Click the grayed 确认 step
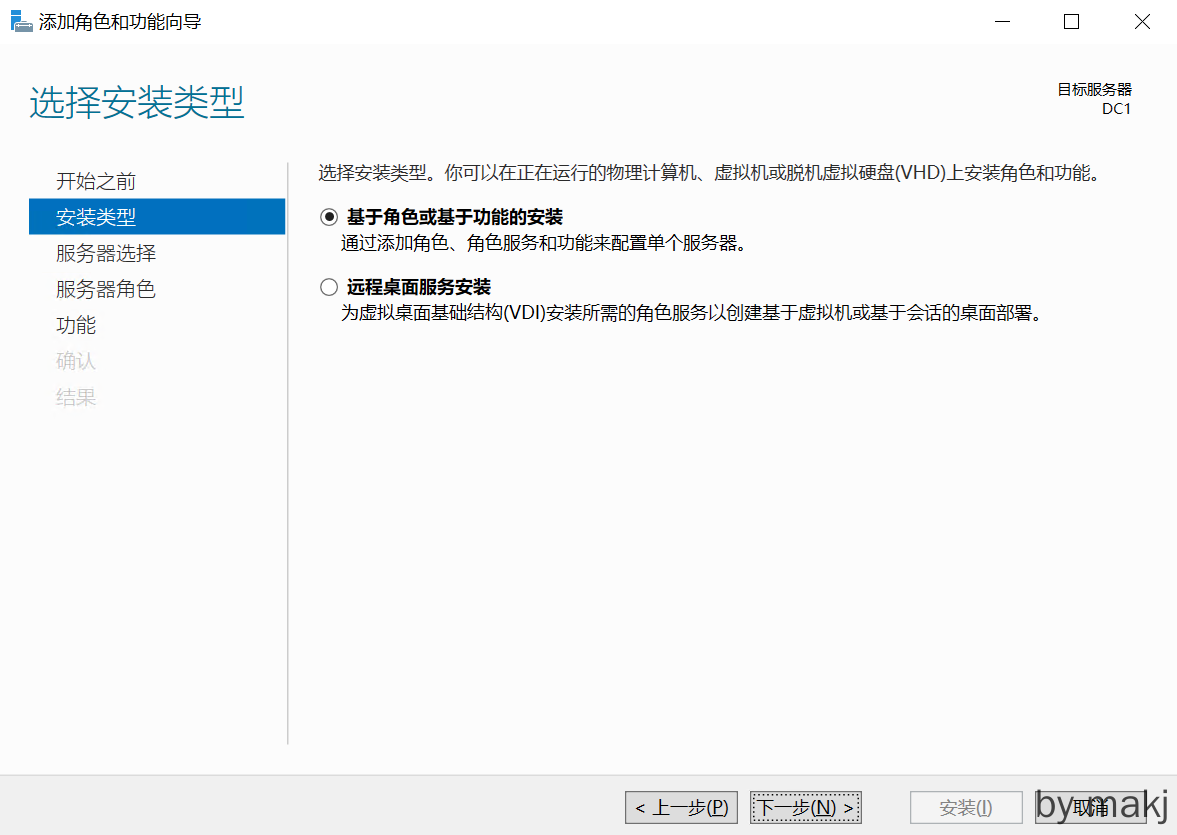Screen dimensions: 1177x835 [x=76, y=360]
